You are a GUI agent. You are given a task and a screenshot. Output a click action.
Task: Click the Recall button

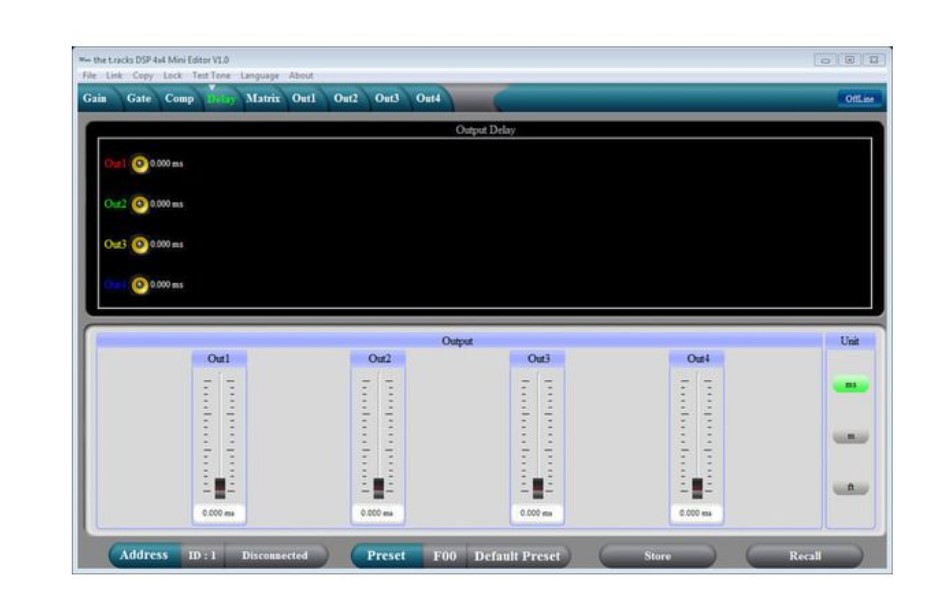tap(805, 556)
